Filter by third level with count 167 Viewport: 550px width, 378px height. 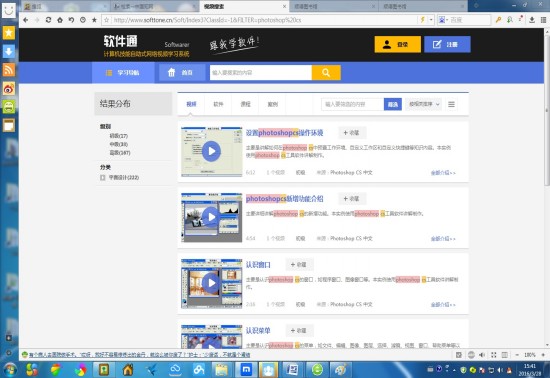click(120, 153)
